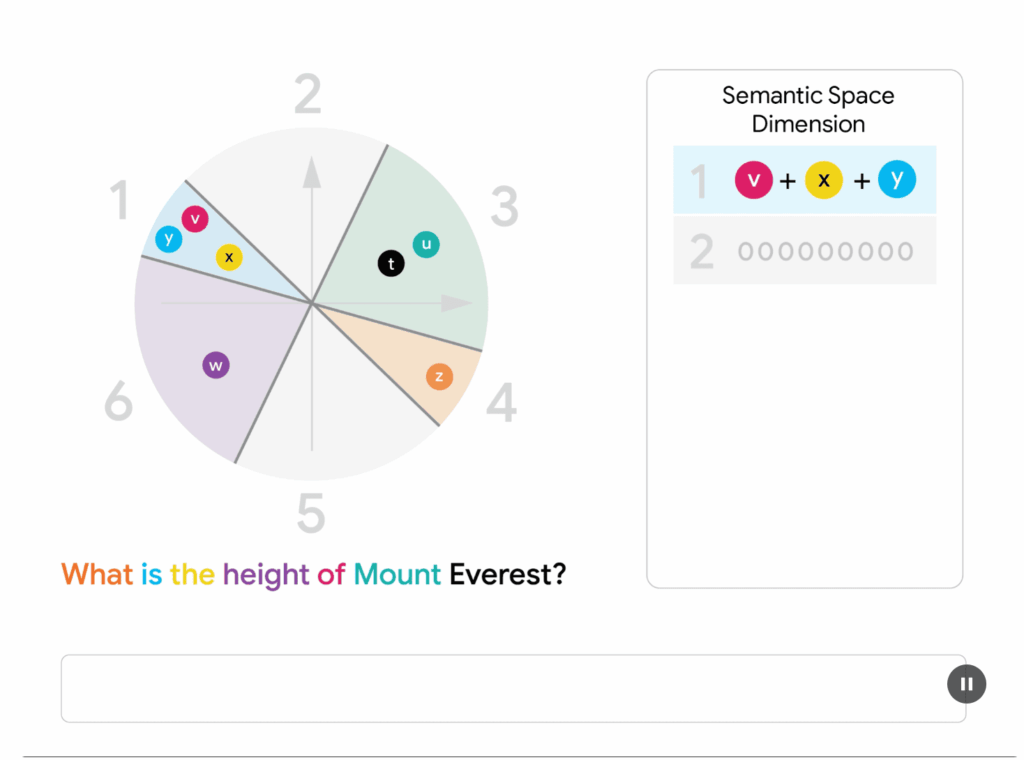
Task: Click the large number 3 beside the pie
Action: pos(504,207)
